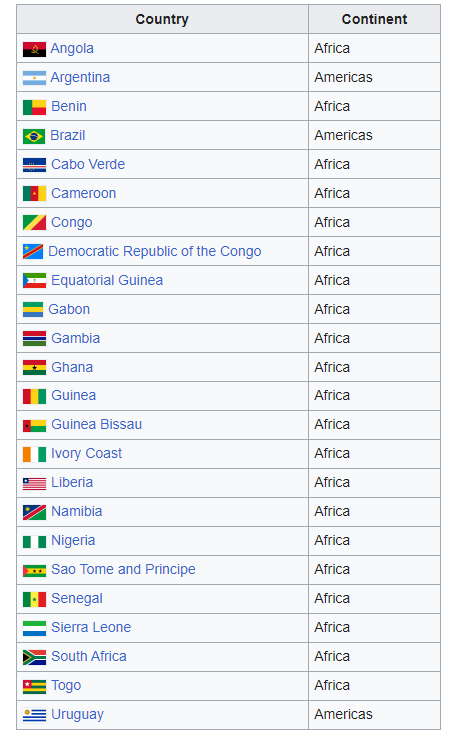
Task: Click the Uruguay flag icon
Action: pos(34,715)
